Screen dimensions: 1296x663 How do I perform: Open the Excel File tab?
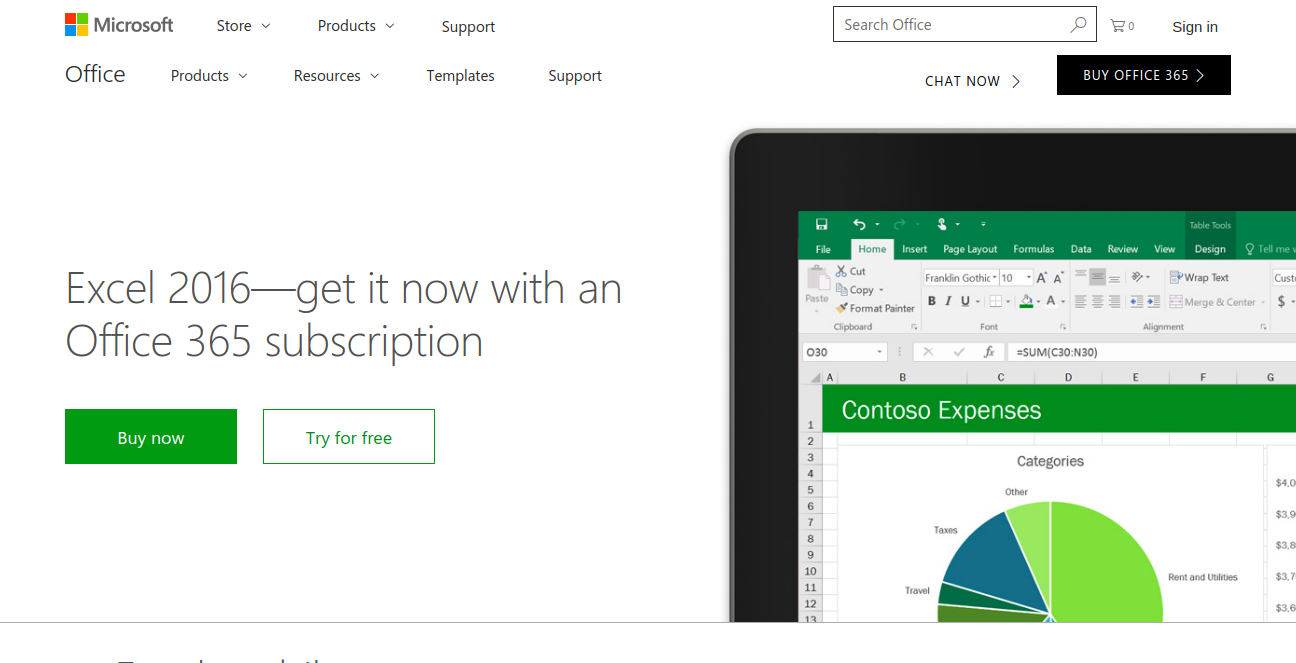[823, 249]
